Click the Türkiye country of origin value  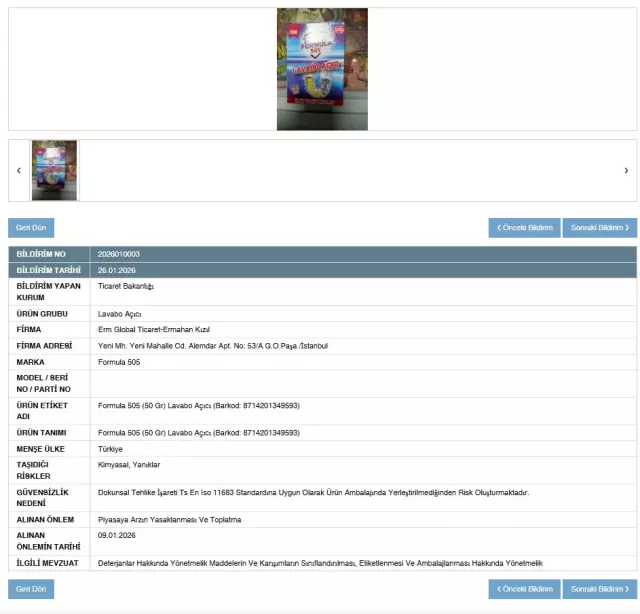[110, 449]
